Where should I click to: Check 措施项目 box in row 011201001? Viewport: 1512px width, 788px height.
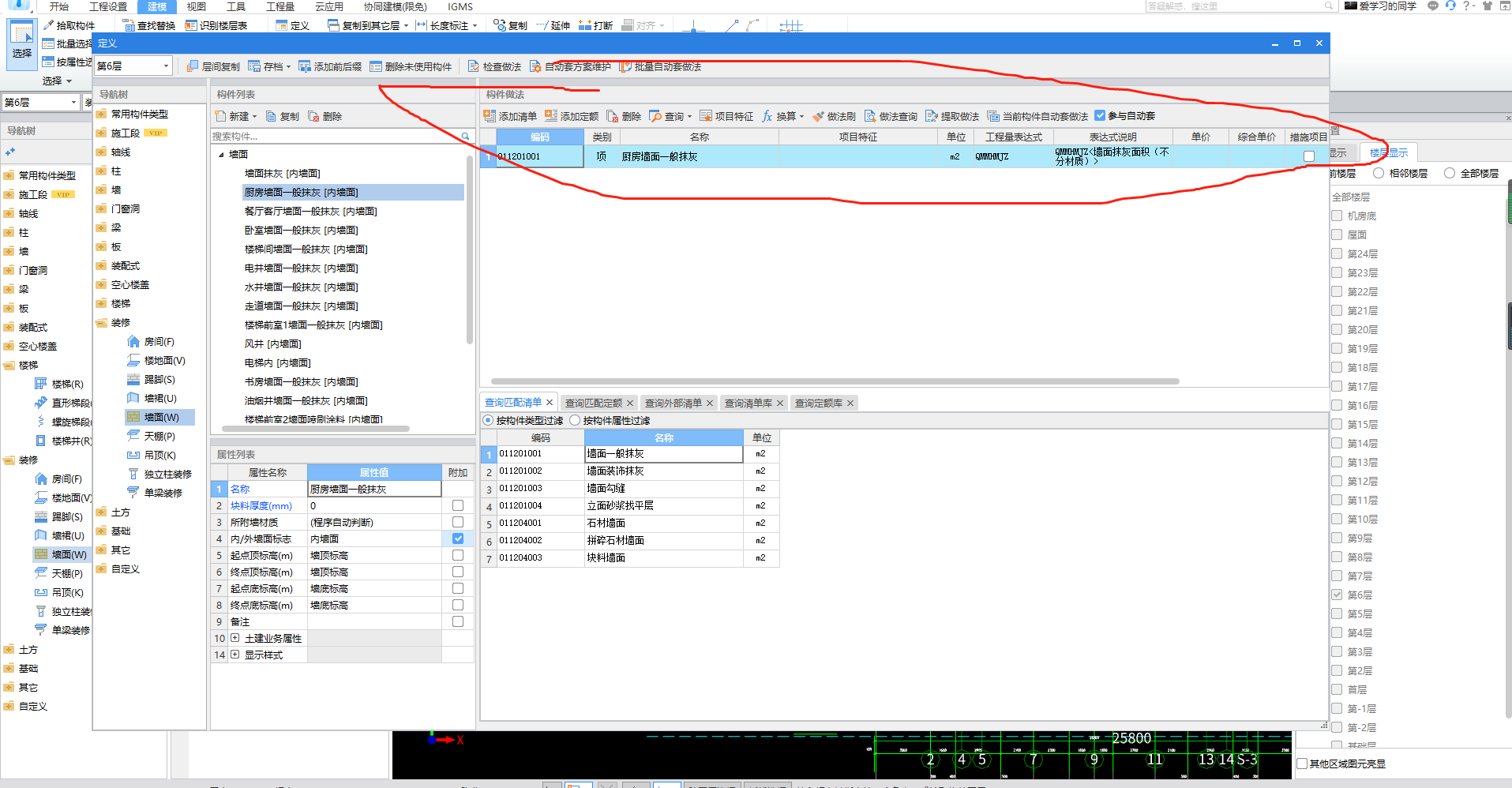[1309, 156]
